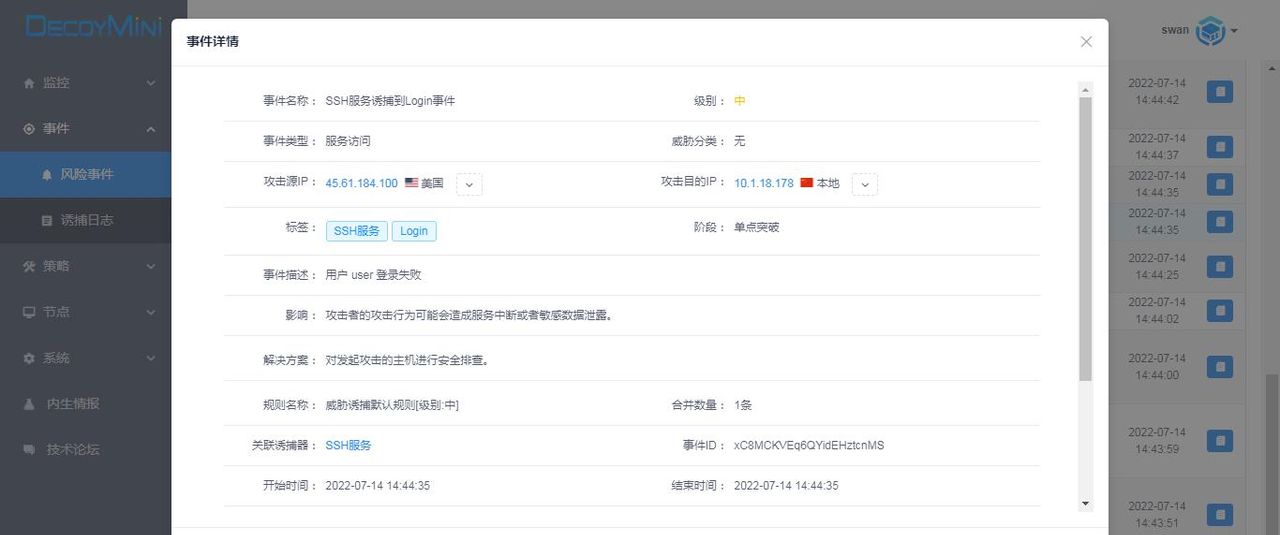Expand the 系统 chevron
This screenshot has width=1280, height=535.
click(x=151, y=358)
